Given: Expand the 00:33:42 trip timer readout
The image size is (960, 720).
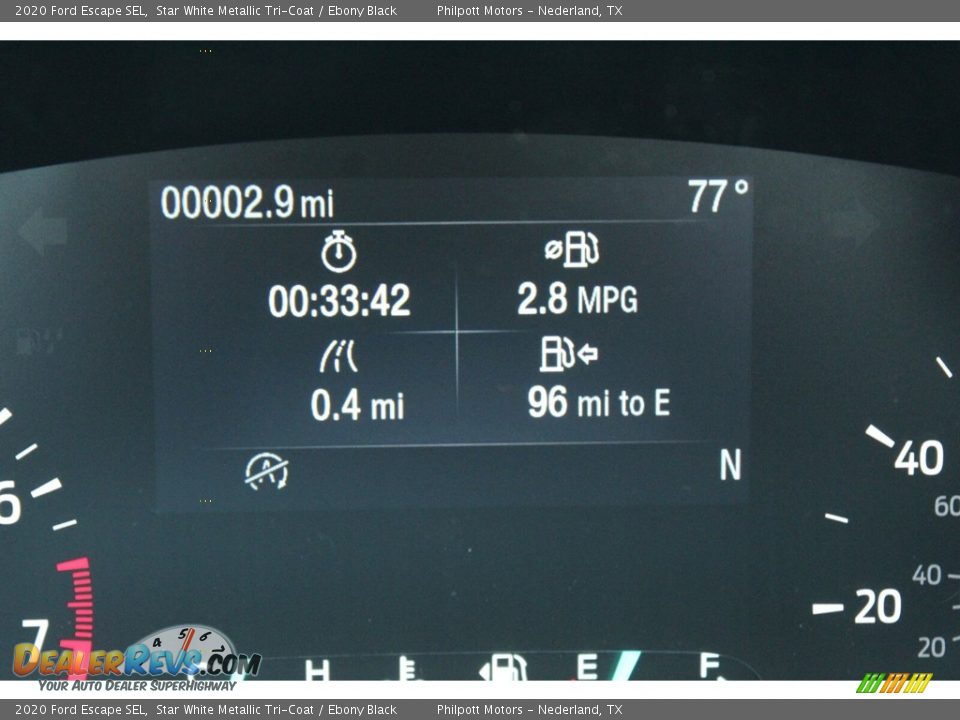Looking at the screenshot, I should [344, 300].
